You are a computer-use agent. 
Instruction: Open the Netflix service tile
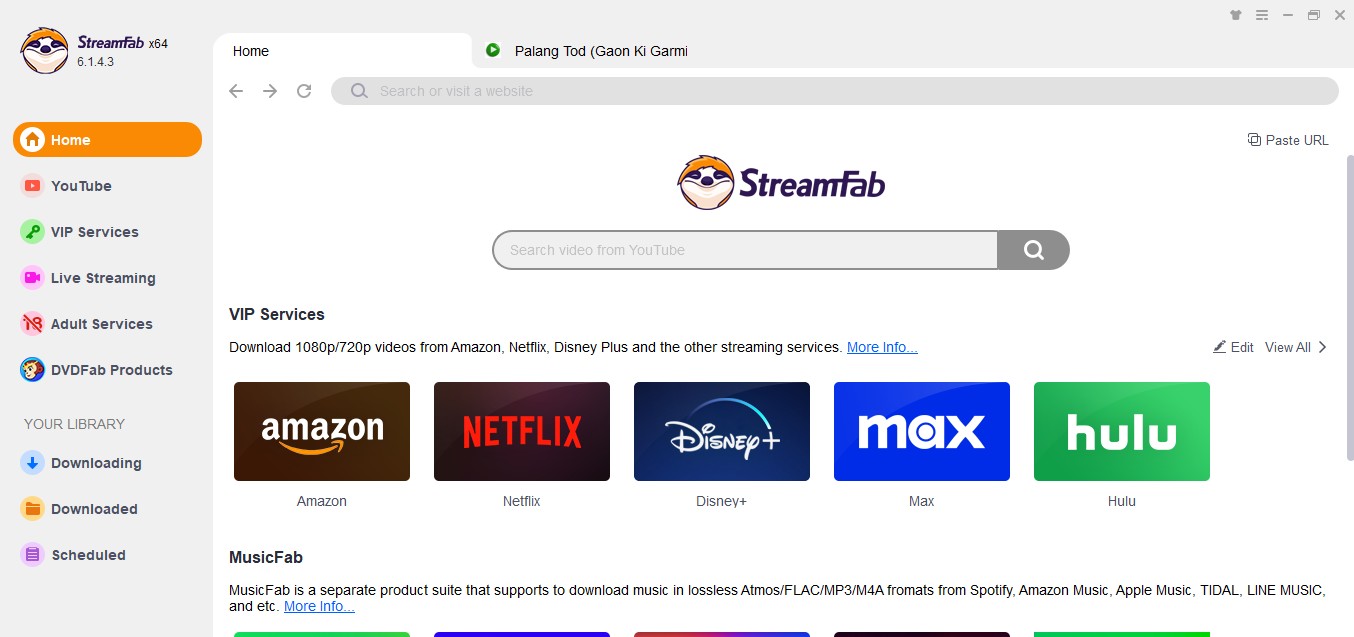pos(522,431)
